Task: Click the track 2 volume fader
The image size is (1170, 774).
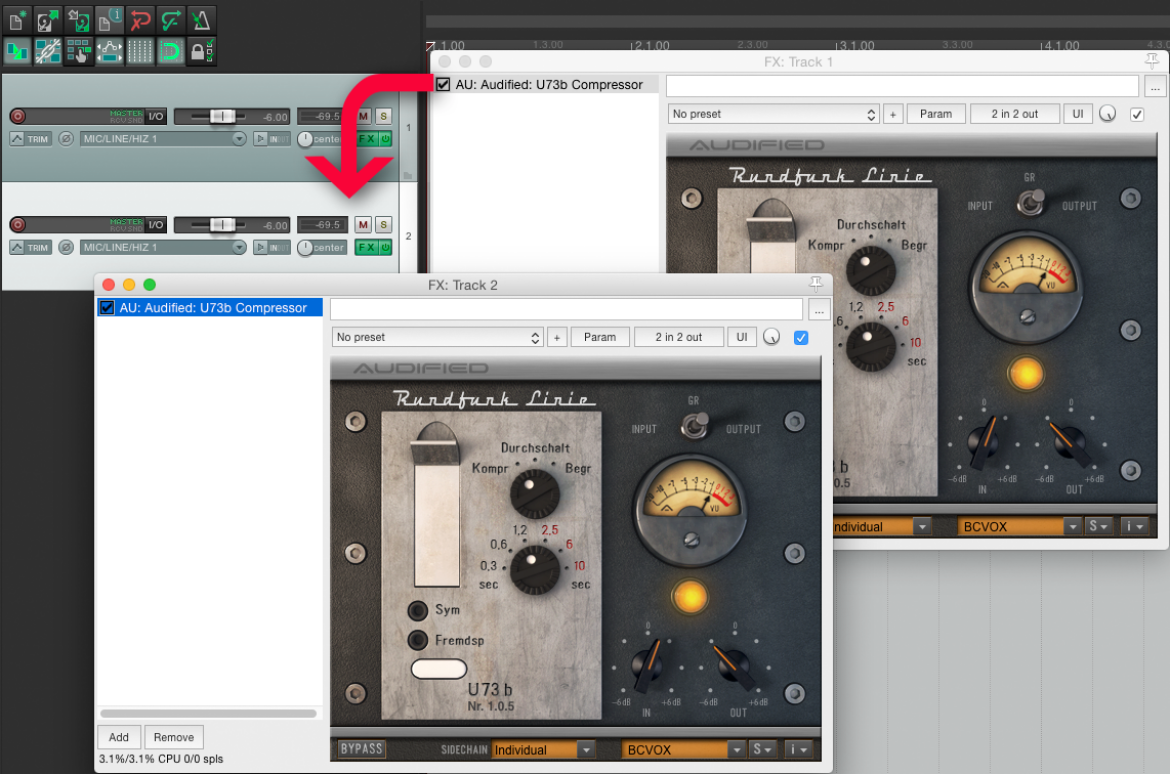Action: click(x=222, y=225)
